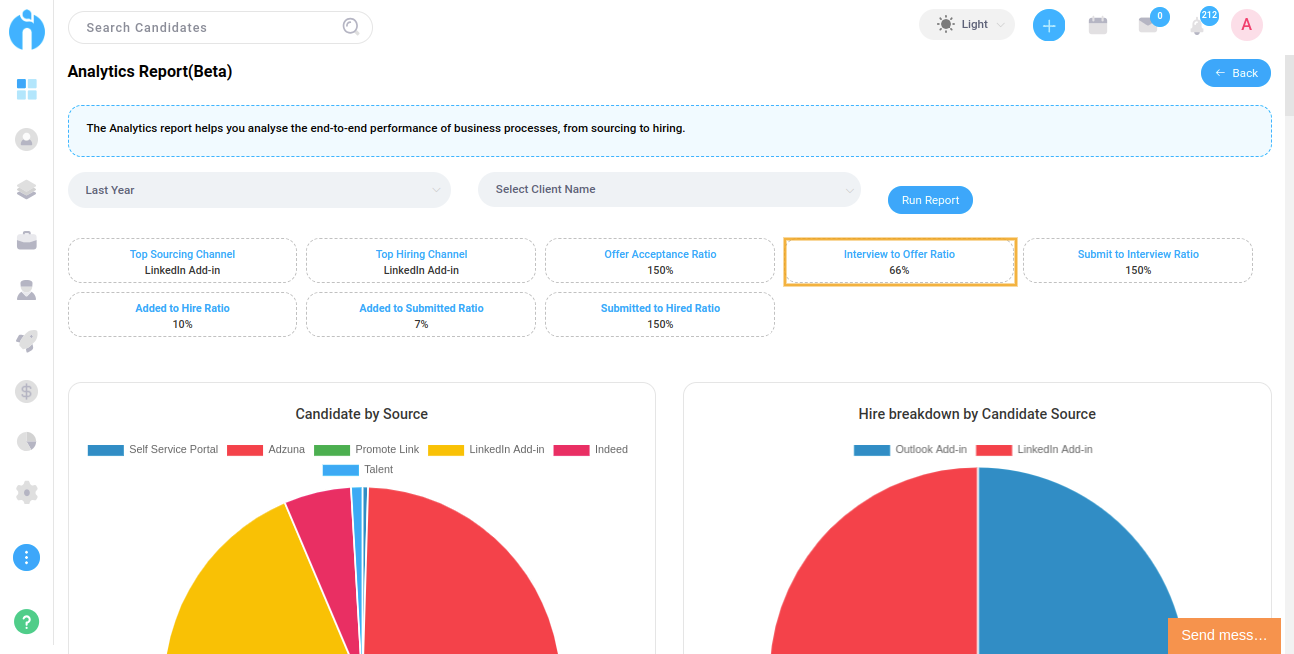This screenshot has height=654, width=1294.
Task: Open the Last Year date range dropdown
Action: [x=258, y=189]
